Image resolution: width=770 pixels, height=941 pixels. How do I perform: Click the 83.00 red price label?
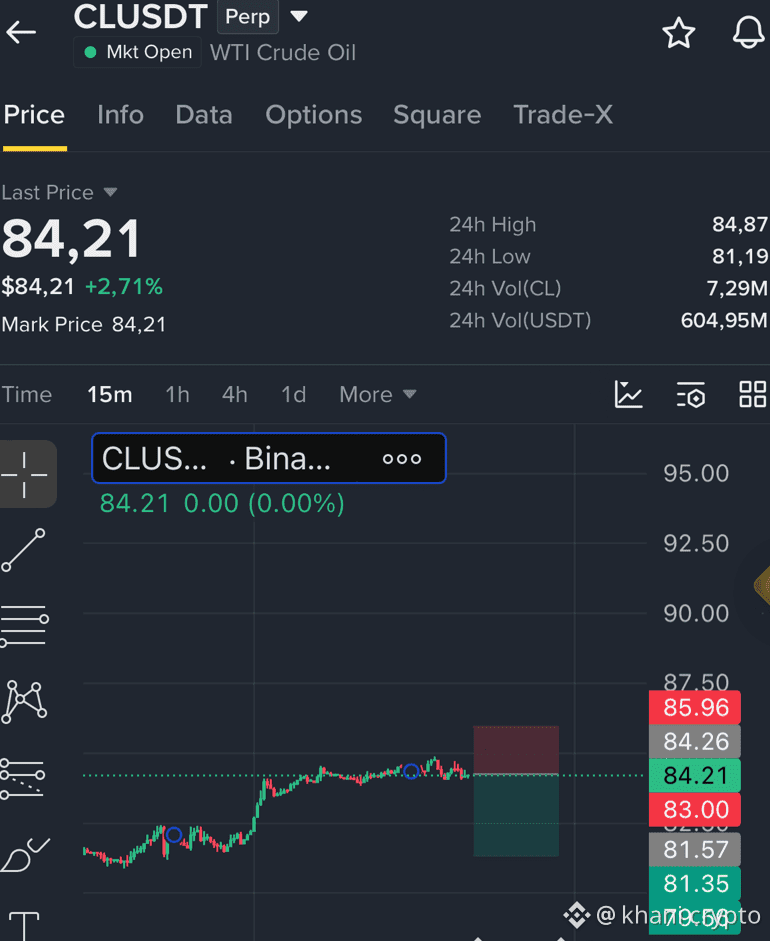click(x=695, y=810)
